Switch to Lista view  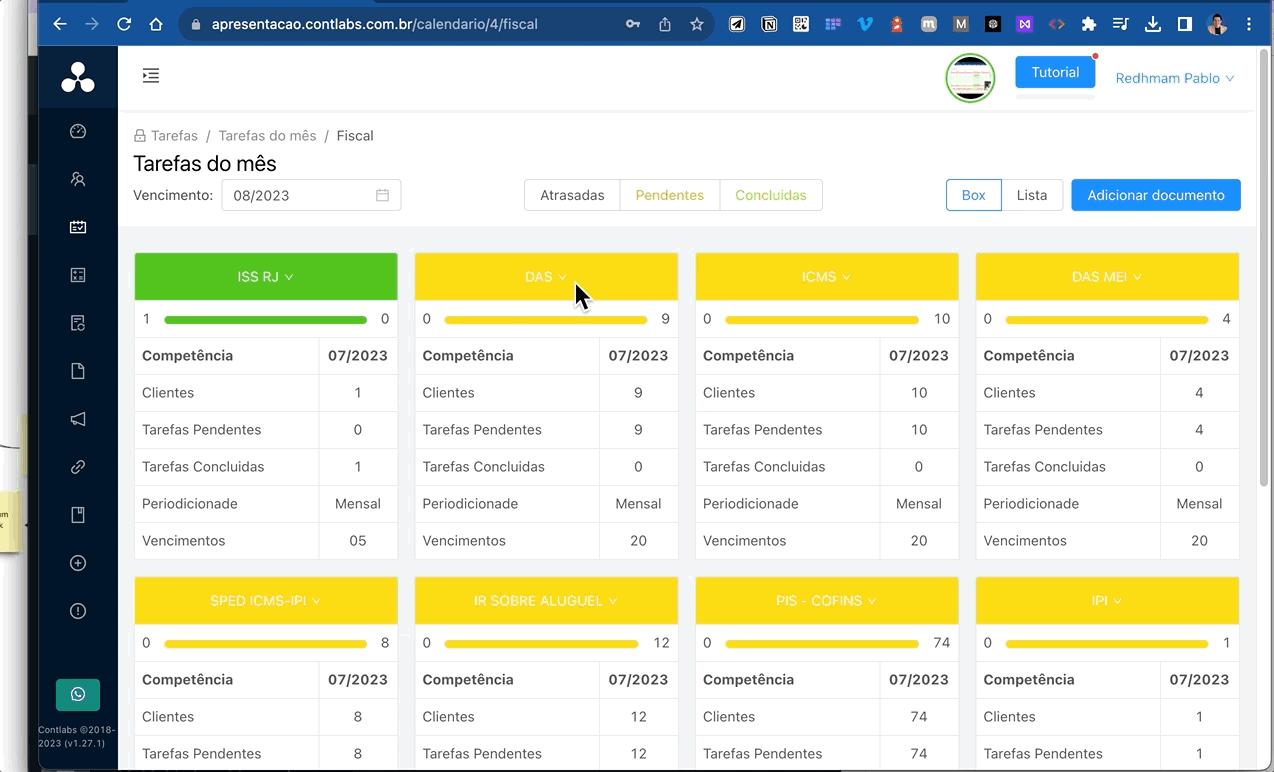(1032, 195)
